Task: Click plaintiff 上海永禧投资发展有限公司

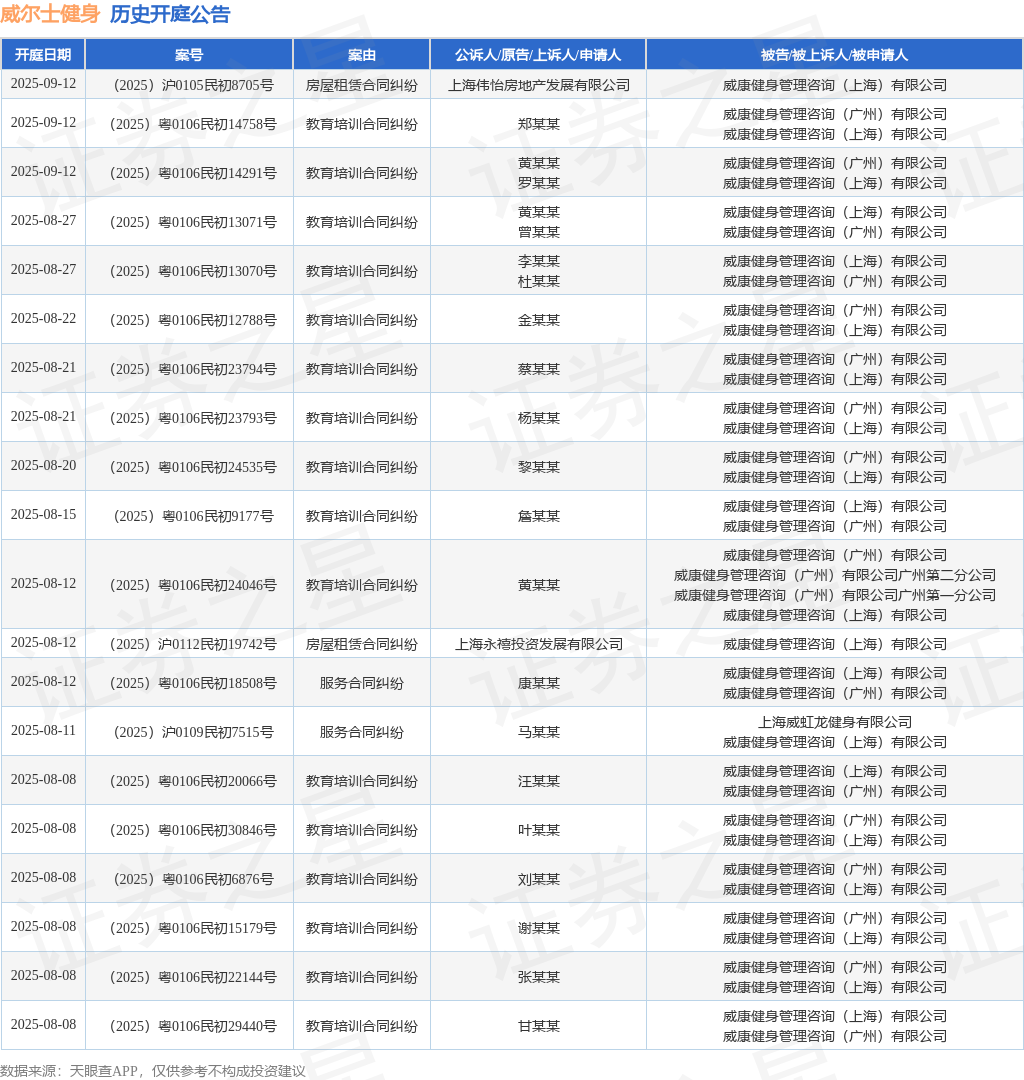Action: click(x=539, y=643)
